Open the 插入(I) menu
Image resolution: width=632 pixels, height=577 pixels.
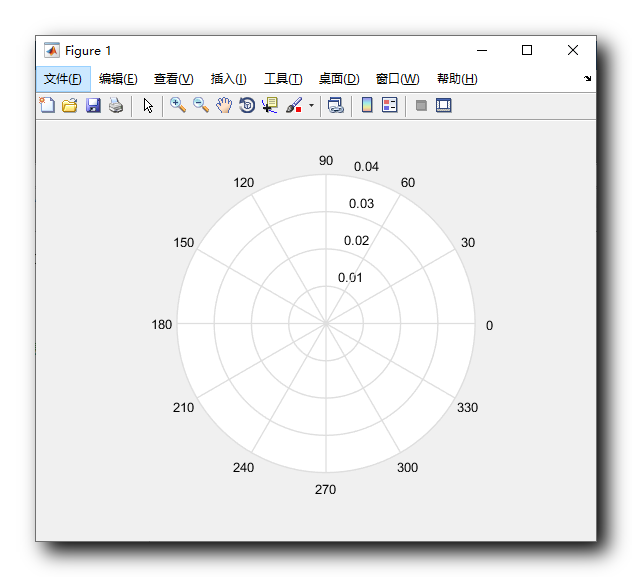click(x=228, y=79)
